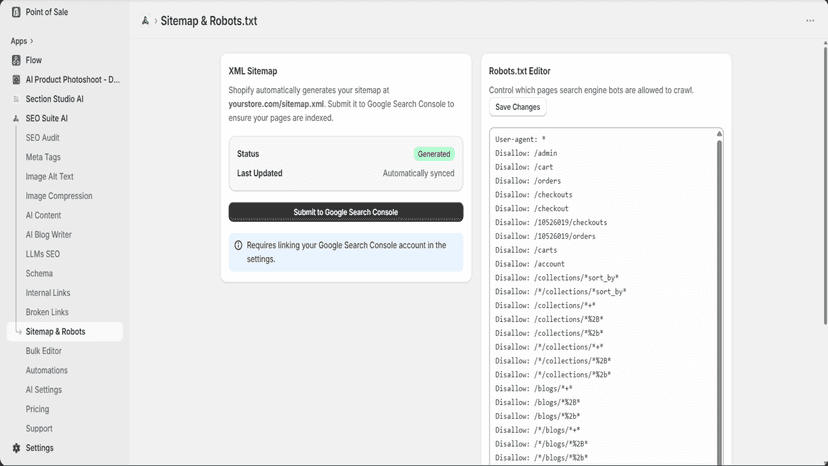Click the Point of Sale icon
The image size is (828, 466).
coord(16,12)
